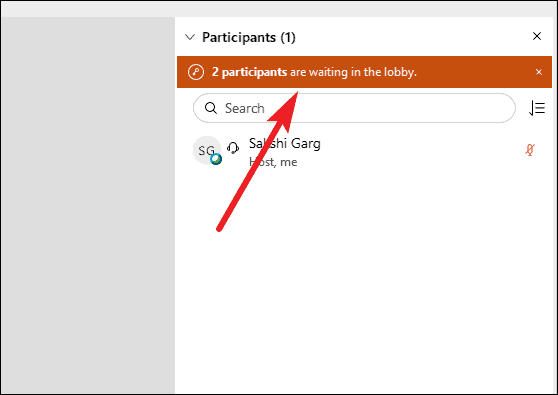Image resolution: width=558 pixels, height=395 pixels.
Task: Select the Sakshi Garg participant name
Action: coord(285,143)
